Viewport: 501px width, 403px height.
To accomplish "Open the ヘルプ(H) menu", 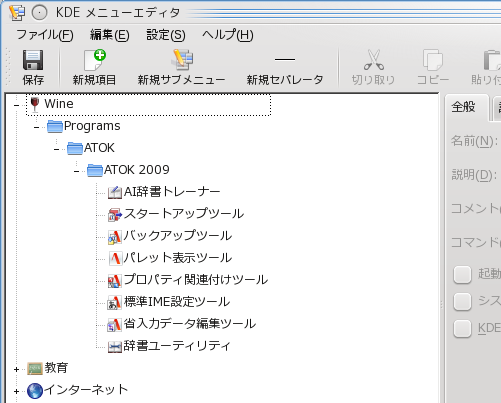I will tap(228, 35).
